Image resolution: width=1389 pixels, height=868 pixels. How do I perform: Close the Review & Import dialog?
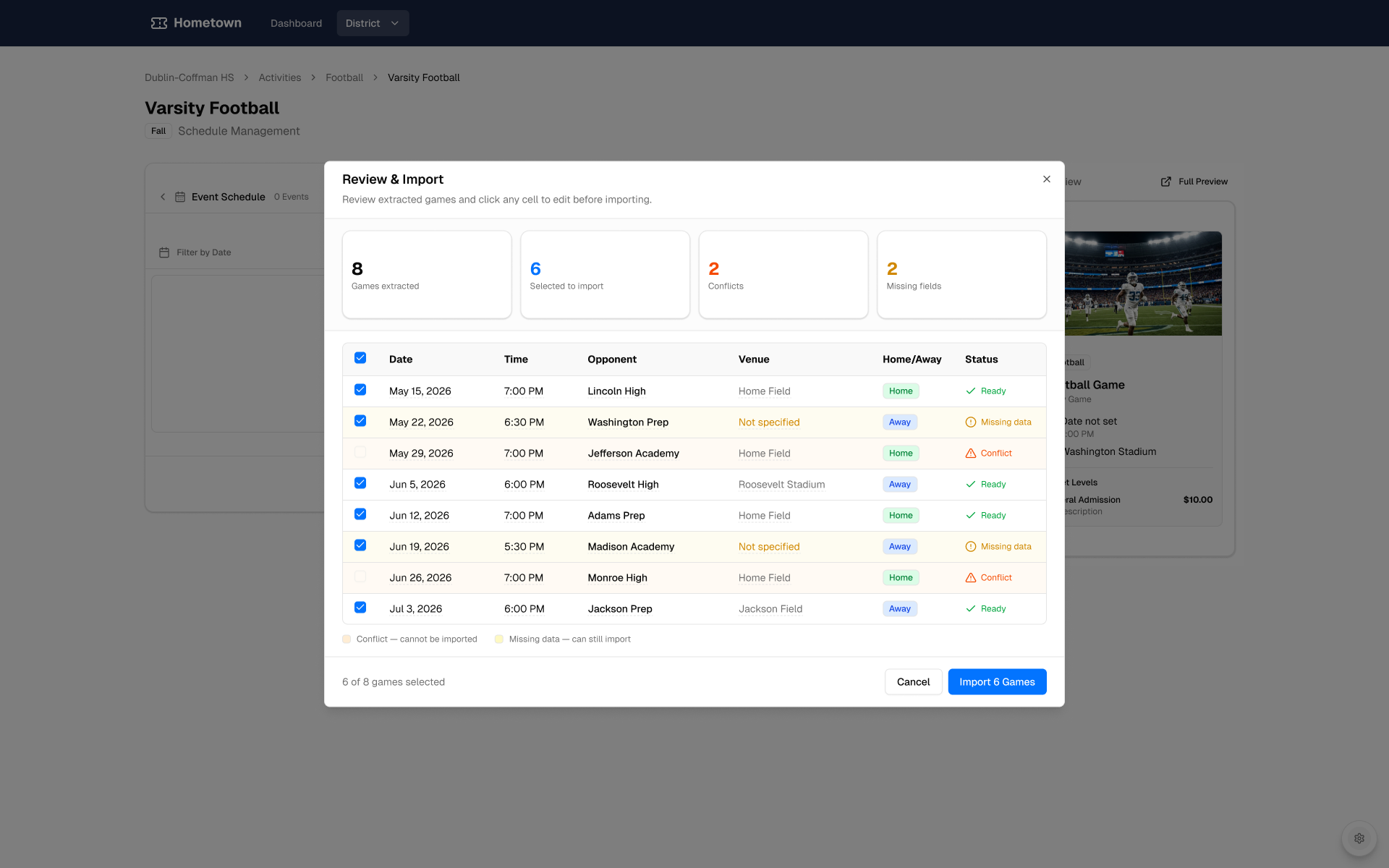tap(1046, 179)
